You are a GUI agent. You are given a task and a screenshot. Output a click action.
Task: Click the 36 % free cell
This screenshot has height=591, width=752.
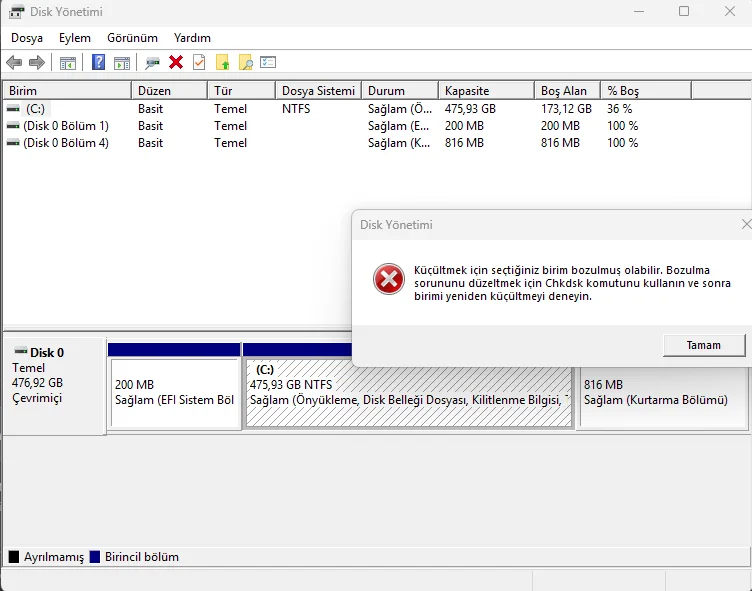click(x=620, y=109)
